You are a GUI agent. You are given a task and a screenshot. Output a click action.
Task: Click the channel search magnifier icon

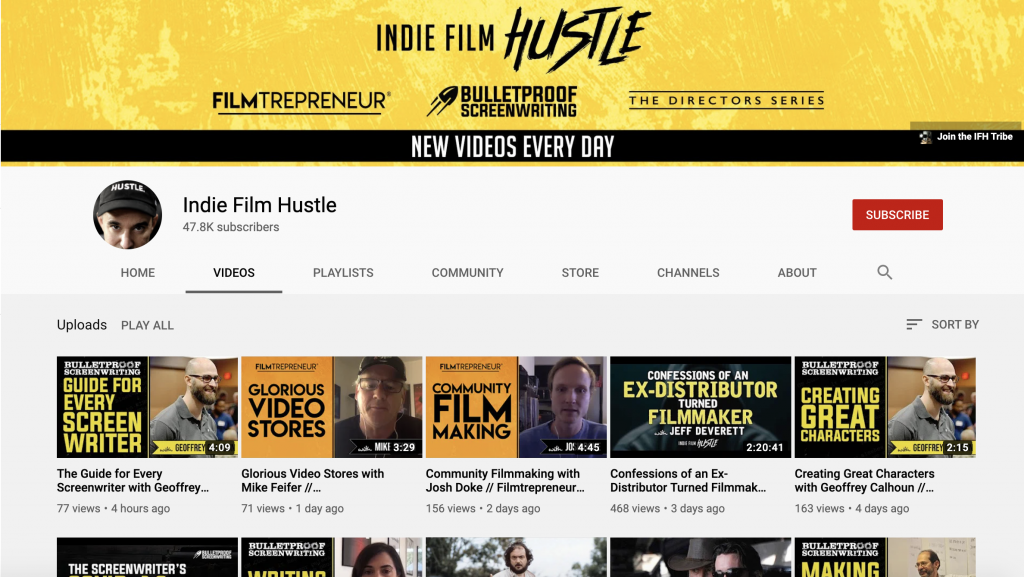point(884,272)
